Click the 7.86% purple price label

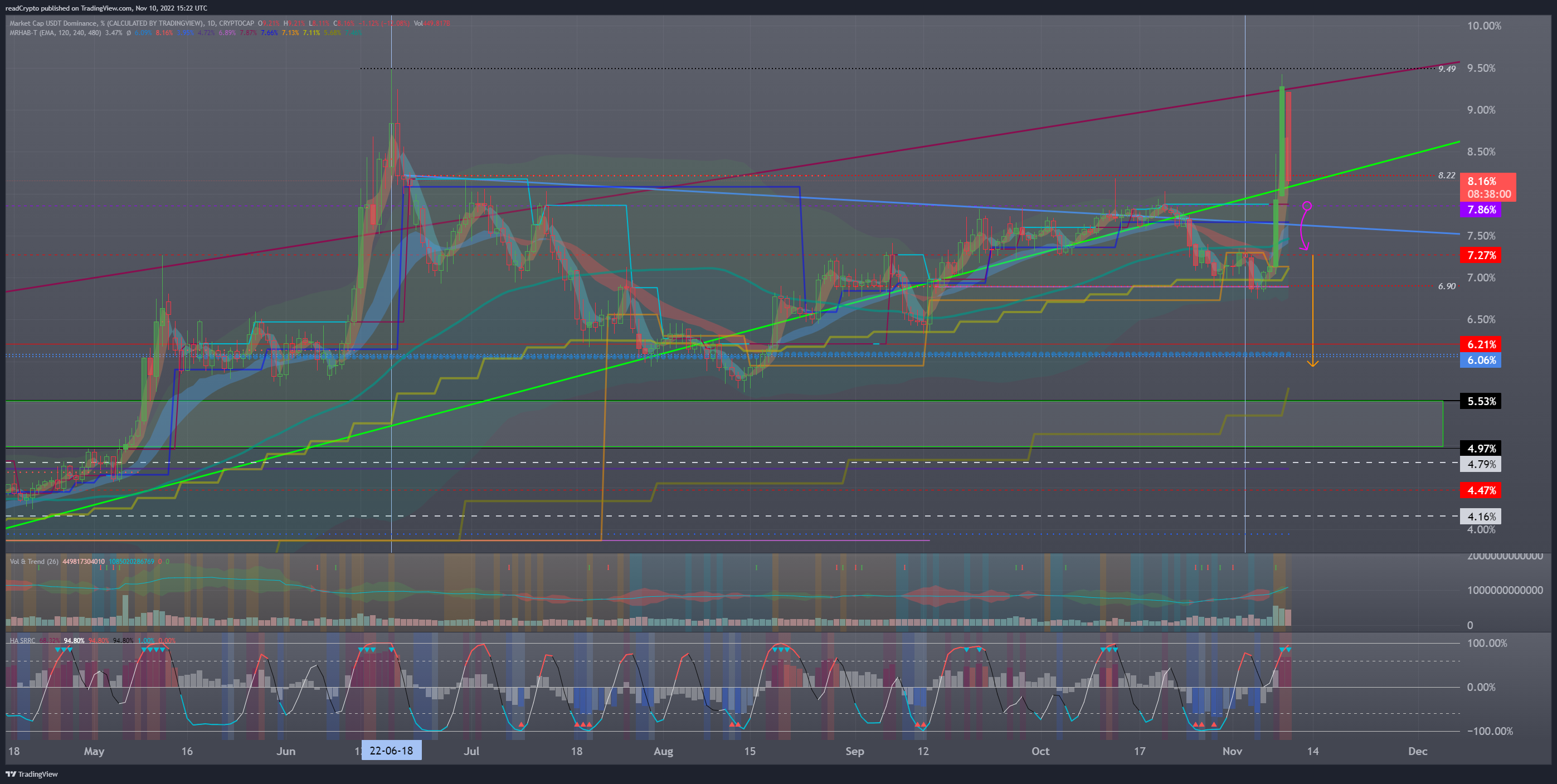pyautogui.click(x=1481, y=210)
